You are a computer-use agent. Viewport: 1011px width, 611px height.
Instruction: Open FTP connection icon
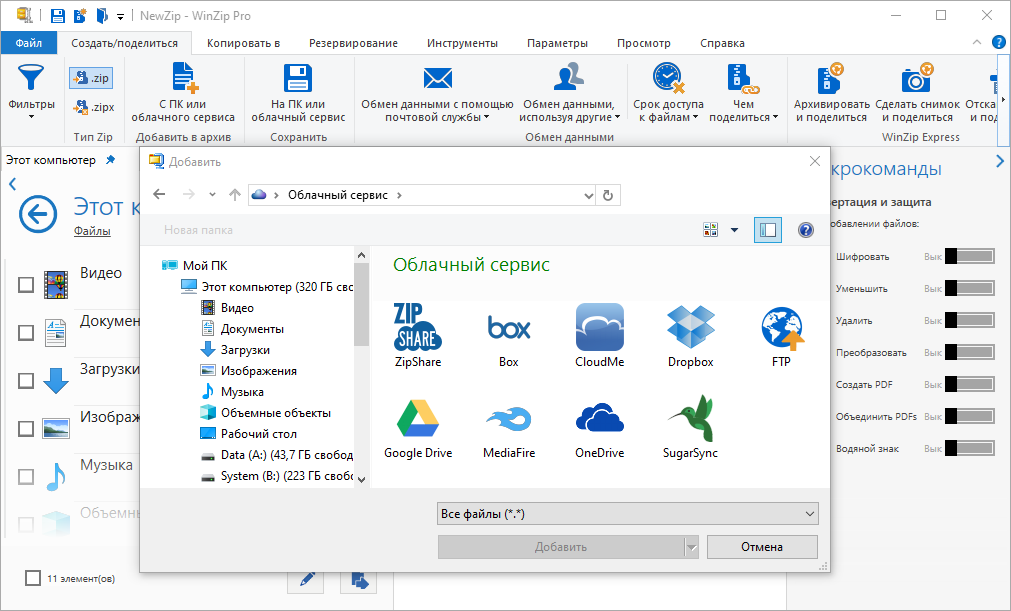point(781,335)
